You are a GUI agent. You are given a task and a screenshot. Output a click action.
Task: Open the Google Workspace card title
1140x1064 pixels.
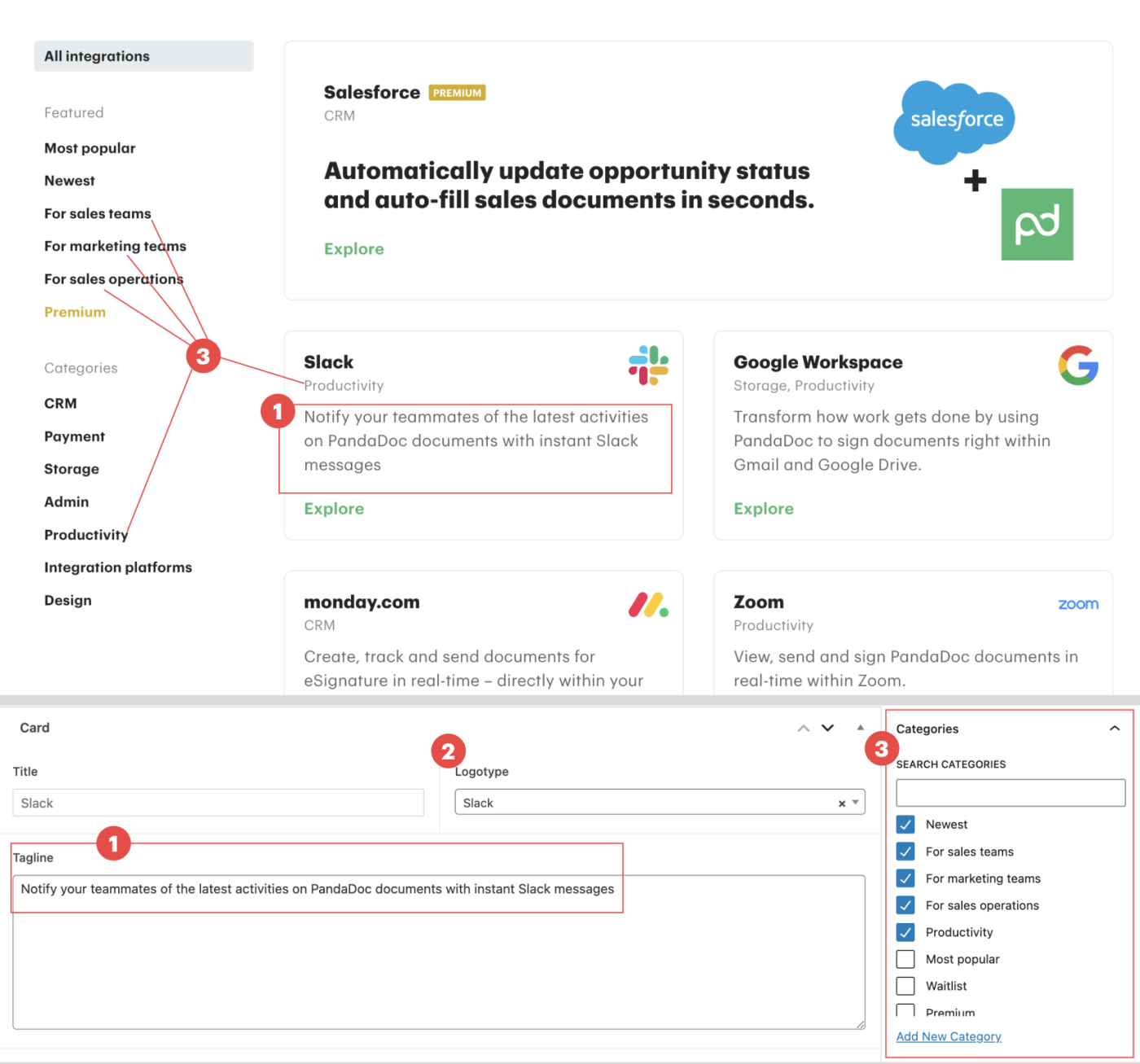[x=818, y=362]
